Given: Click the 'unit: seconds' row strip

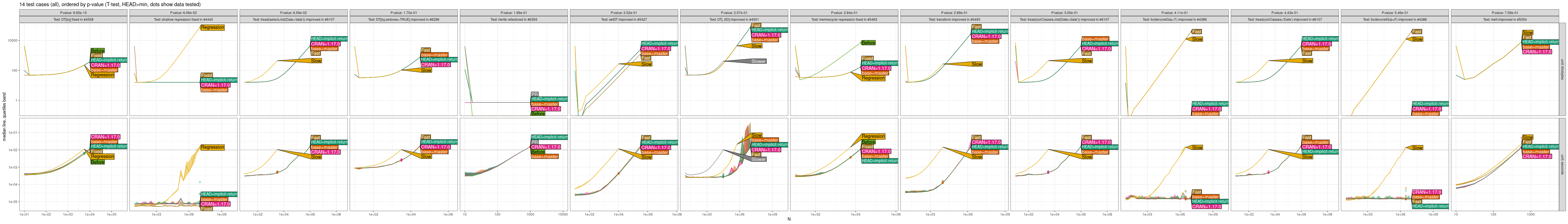Looking at the screenshot, I should click(x=1562, y=164).
